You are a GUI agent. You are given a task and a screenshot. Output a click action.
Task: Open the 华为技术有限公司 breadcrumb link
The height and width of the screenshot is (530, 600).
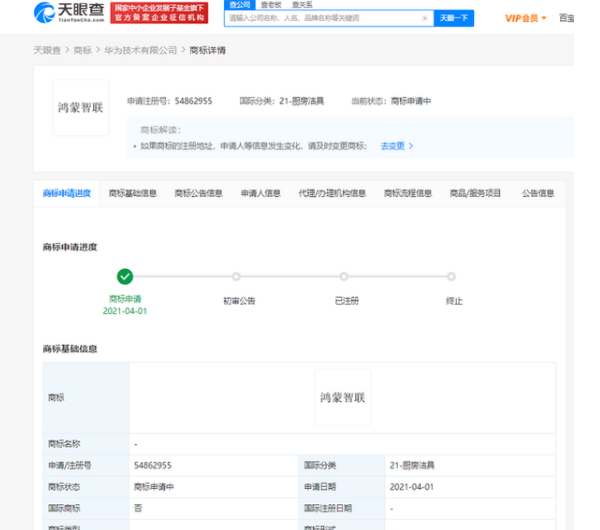click(140, 50)
